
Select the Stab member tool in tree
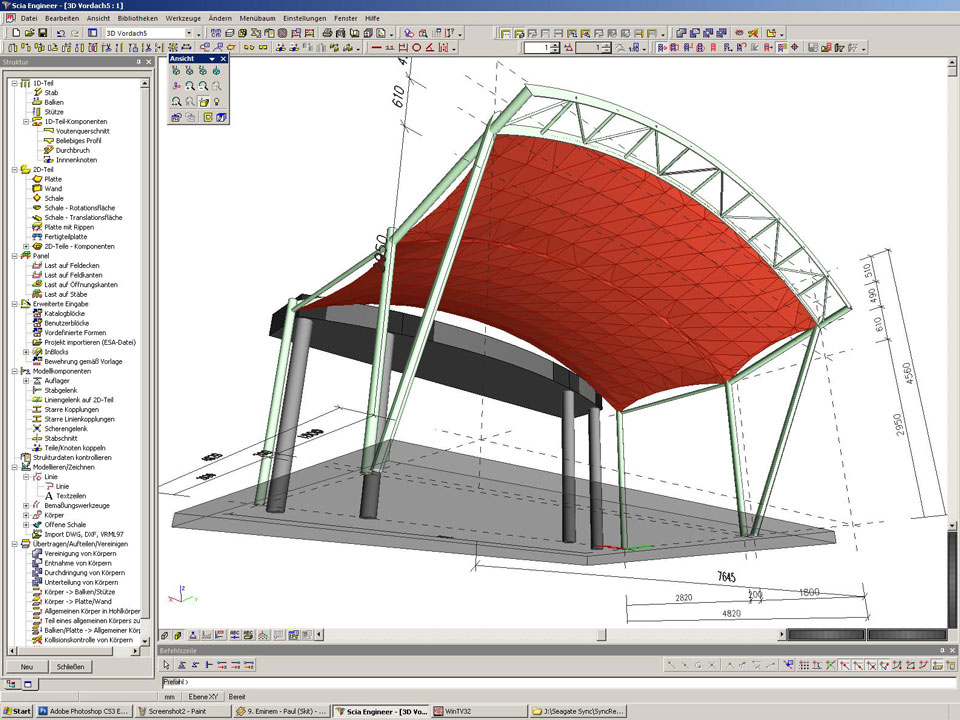click(x=51, y=92)
